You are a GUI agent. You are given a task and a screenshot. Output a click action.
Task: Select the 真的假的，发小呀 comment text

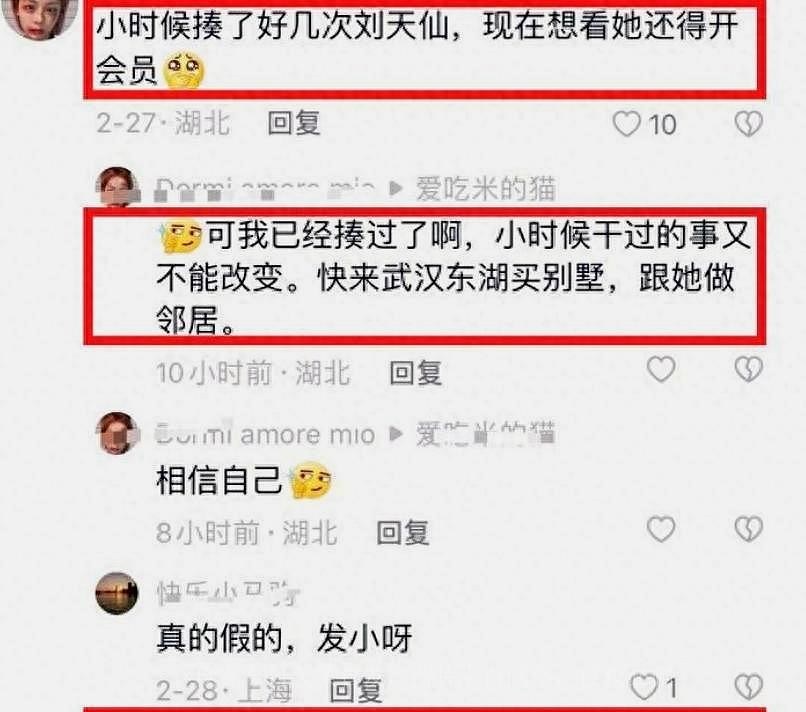[284, 638]
